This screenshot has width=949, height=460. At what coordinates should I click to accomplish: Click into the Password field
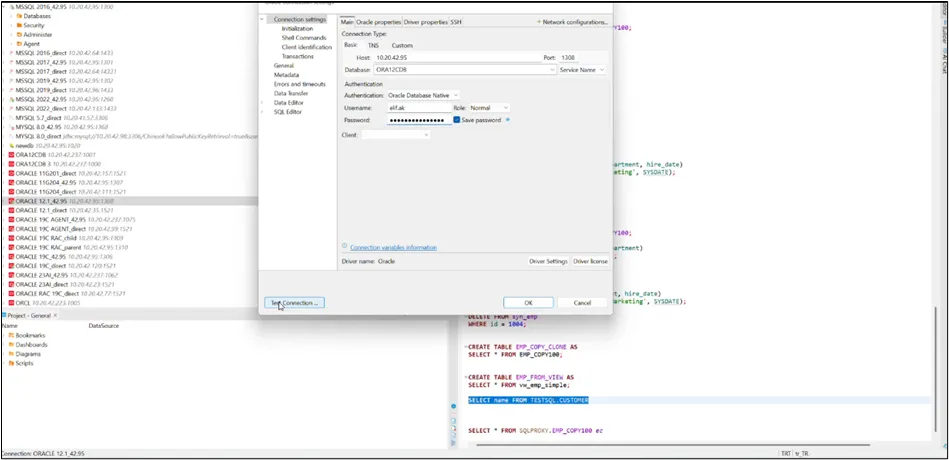point(419,120)
